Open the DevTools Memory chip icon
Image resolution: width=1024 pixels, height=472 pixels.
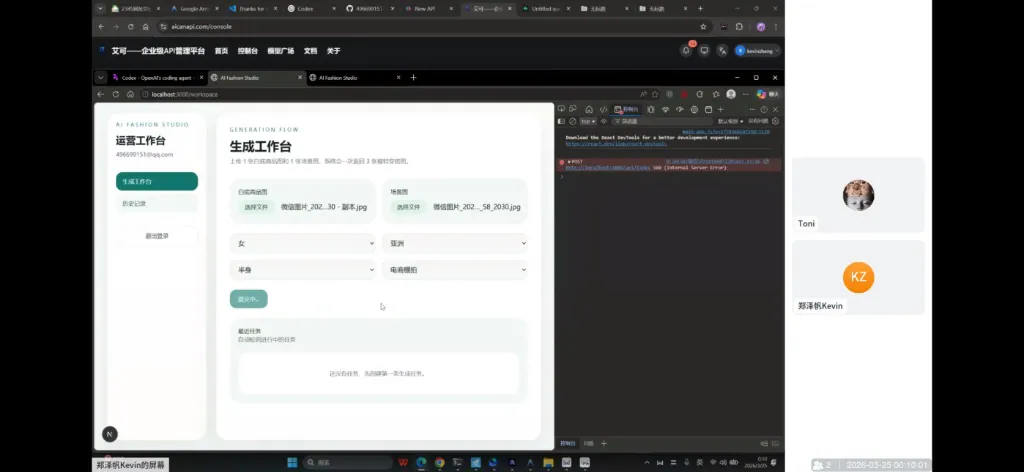click(694, 109)
